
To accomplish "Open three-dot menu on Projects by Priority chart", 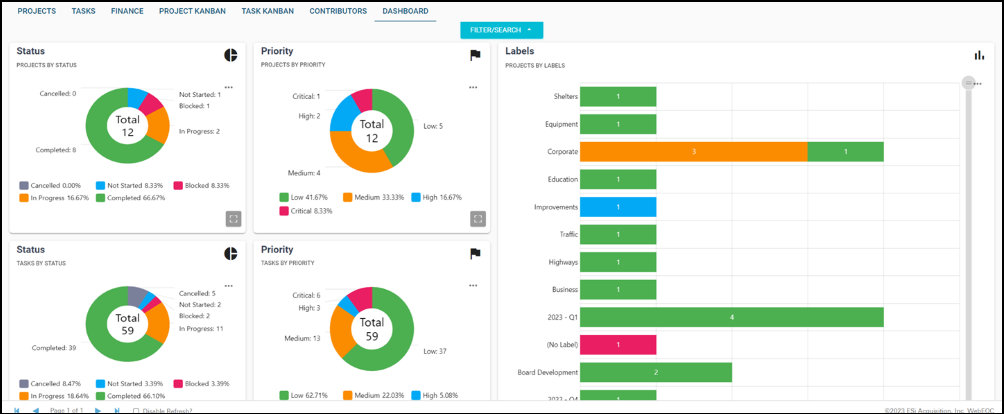I will tap(473, 87).
